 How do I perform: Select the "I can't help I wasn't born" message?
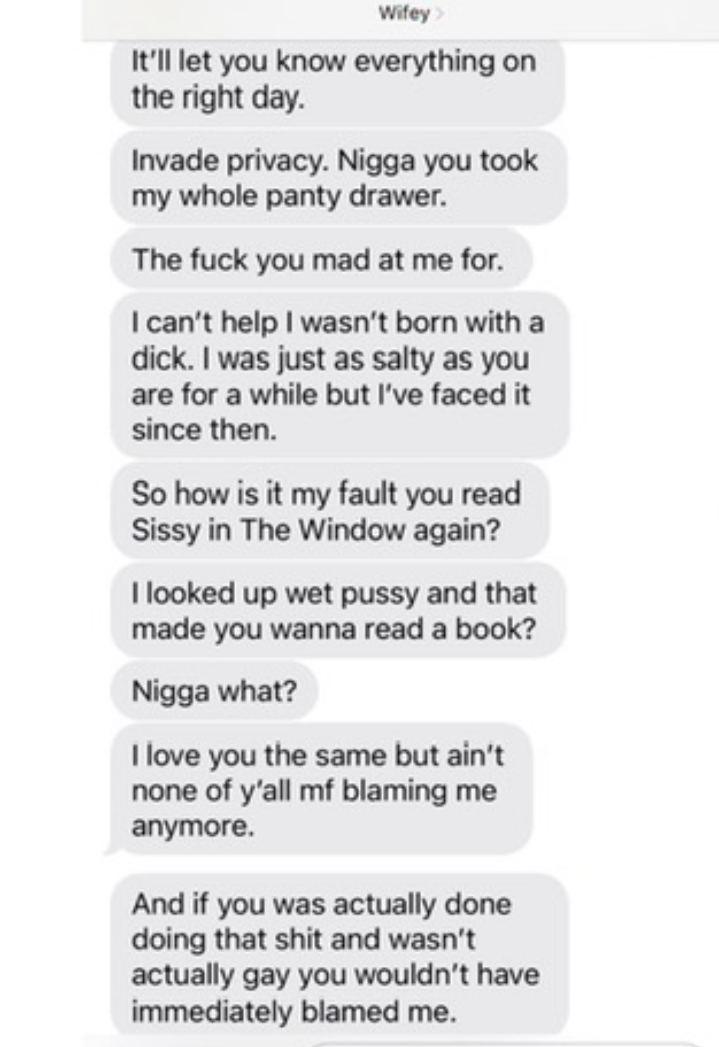pos(340,375)
